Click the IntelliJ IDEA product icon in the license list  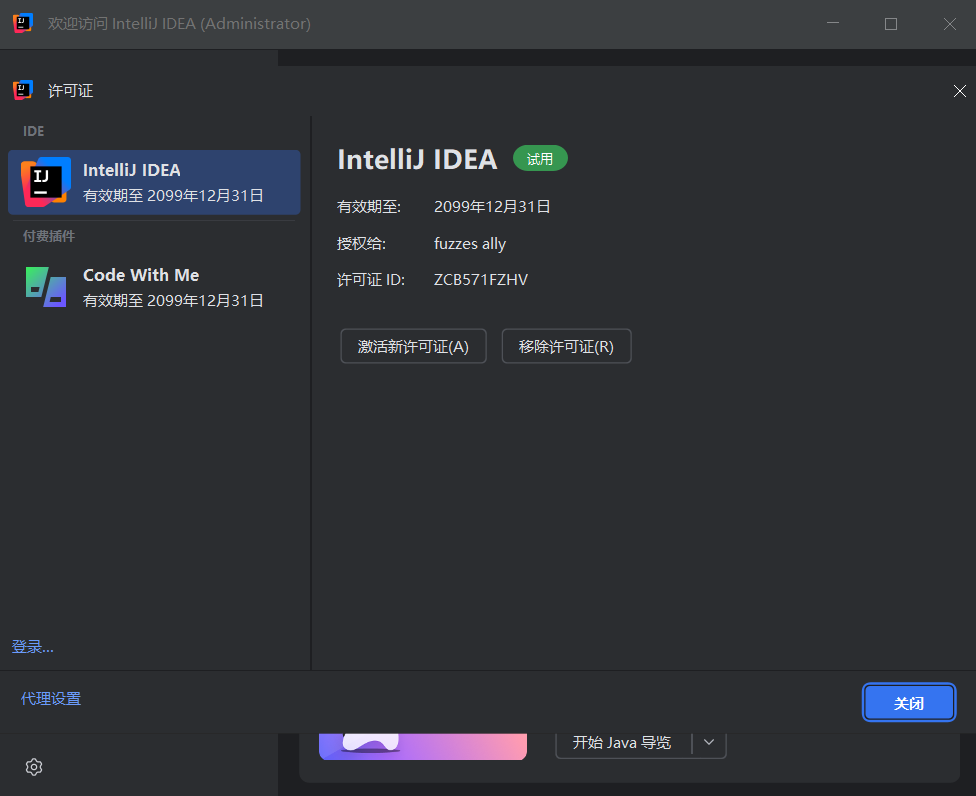(x=45, y=182)
